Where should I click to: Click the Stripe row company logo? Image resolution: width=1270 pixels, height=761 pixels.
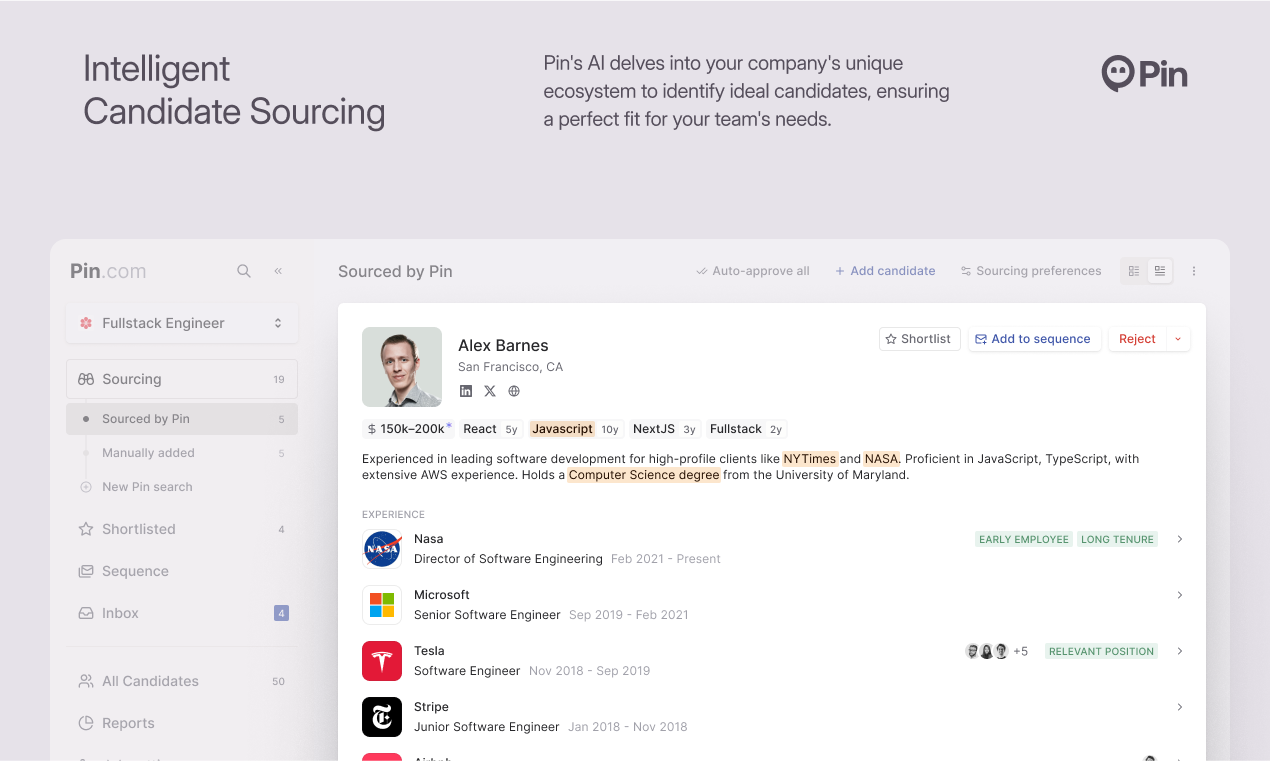coord(382,717)
